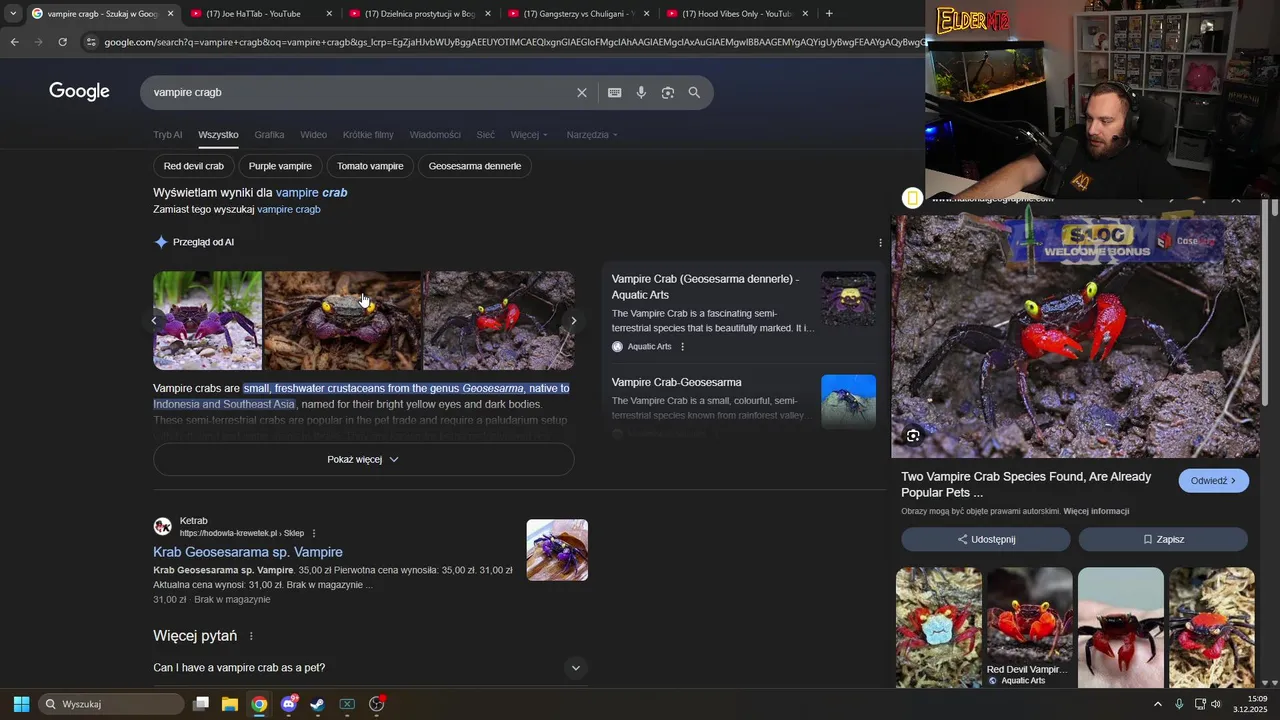The width and height of the screenshot is (1280, 720).
Task: Click Udostępnij share button
Action: tap(986, 539)
